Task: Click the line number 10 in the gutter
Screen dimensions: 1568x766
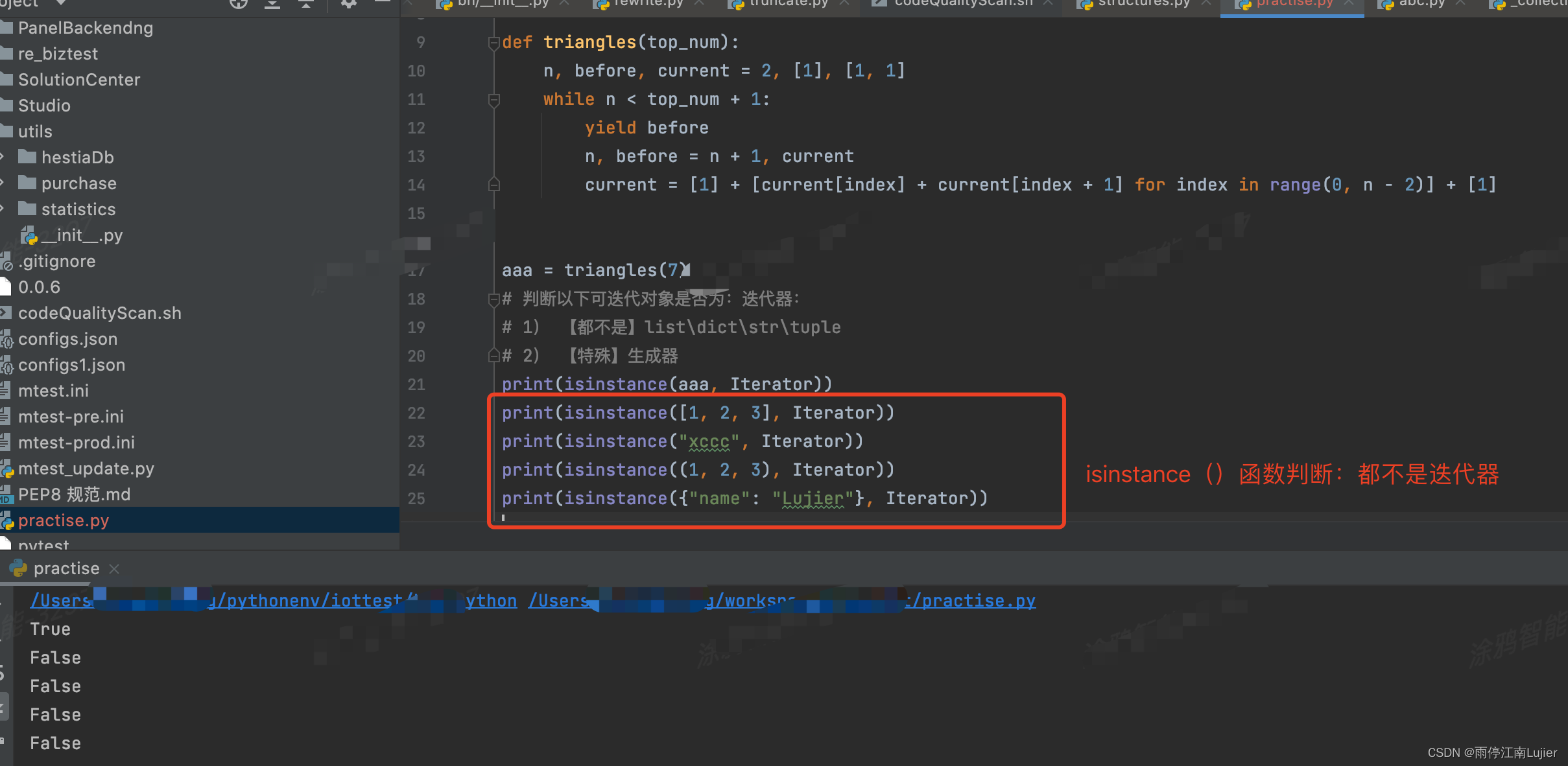Action: pyautogui.click(x=416, y=71)
